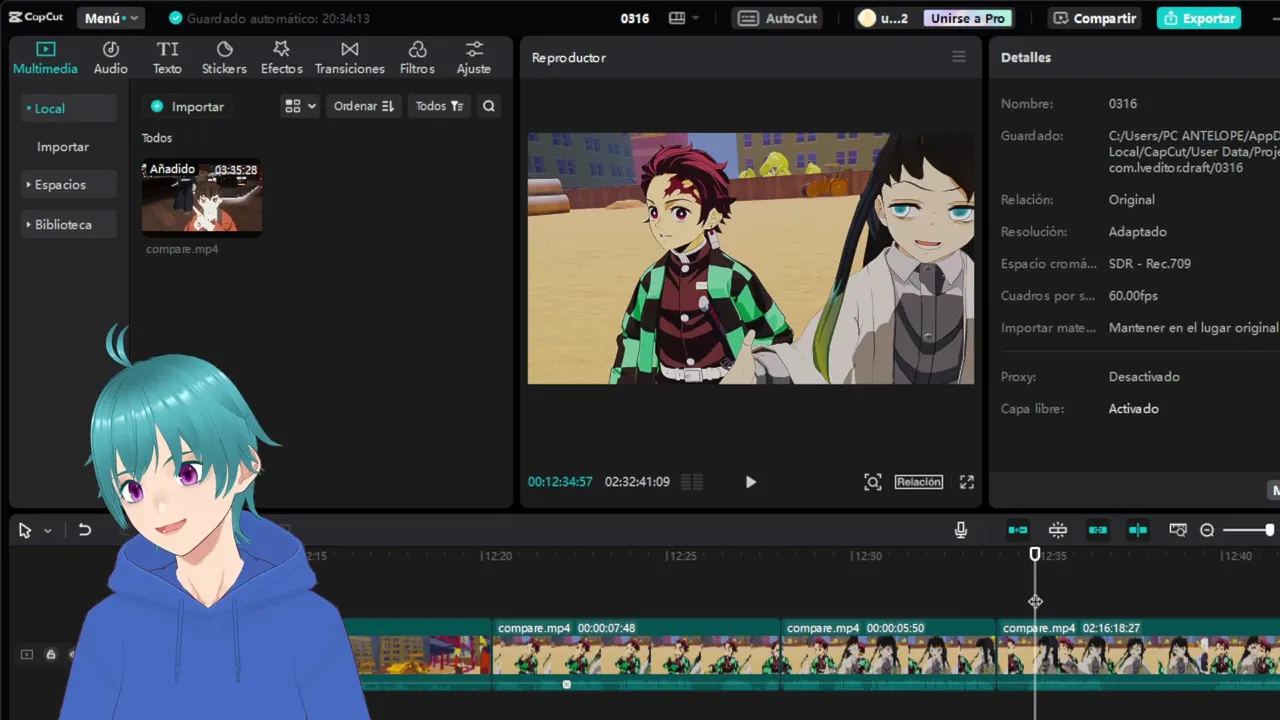
Task: Lock the main video track
Action: [x=50, y=655]
